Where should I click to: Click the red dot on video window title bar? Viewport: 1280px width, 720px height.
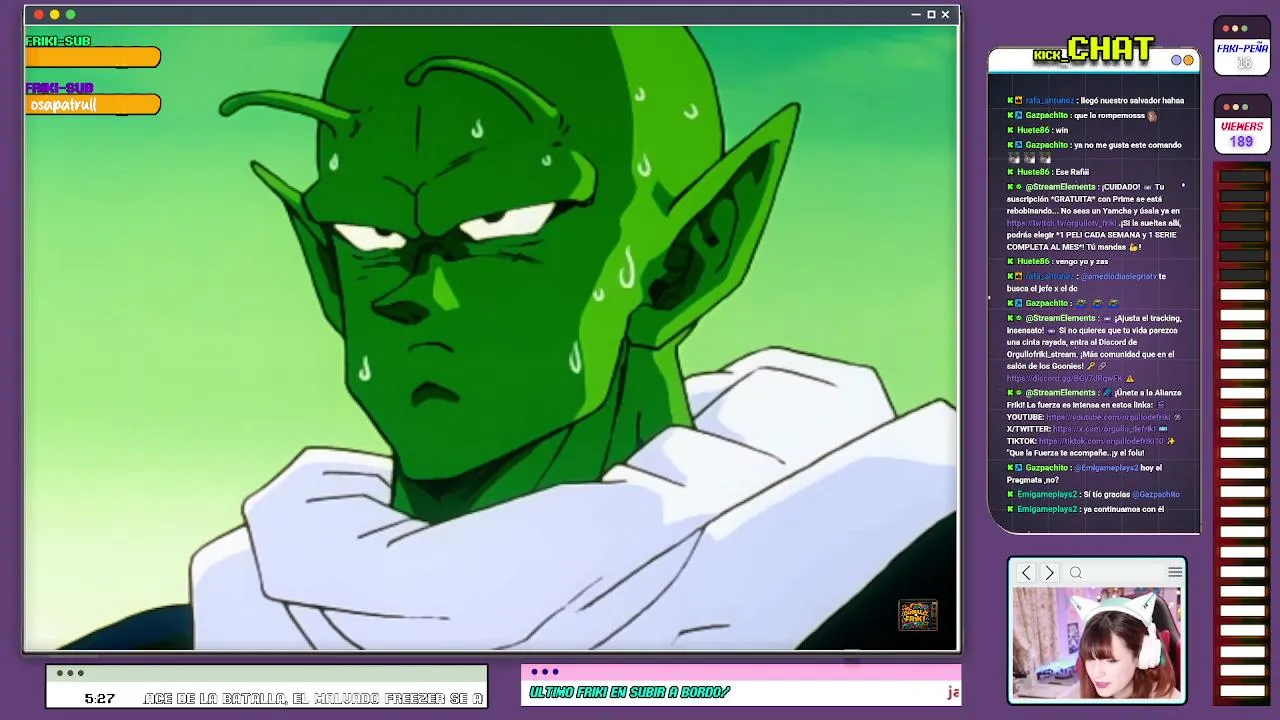point(39,14)
